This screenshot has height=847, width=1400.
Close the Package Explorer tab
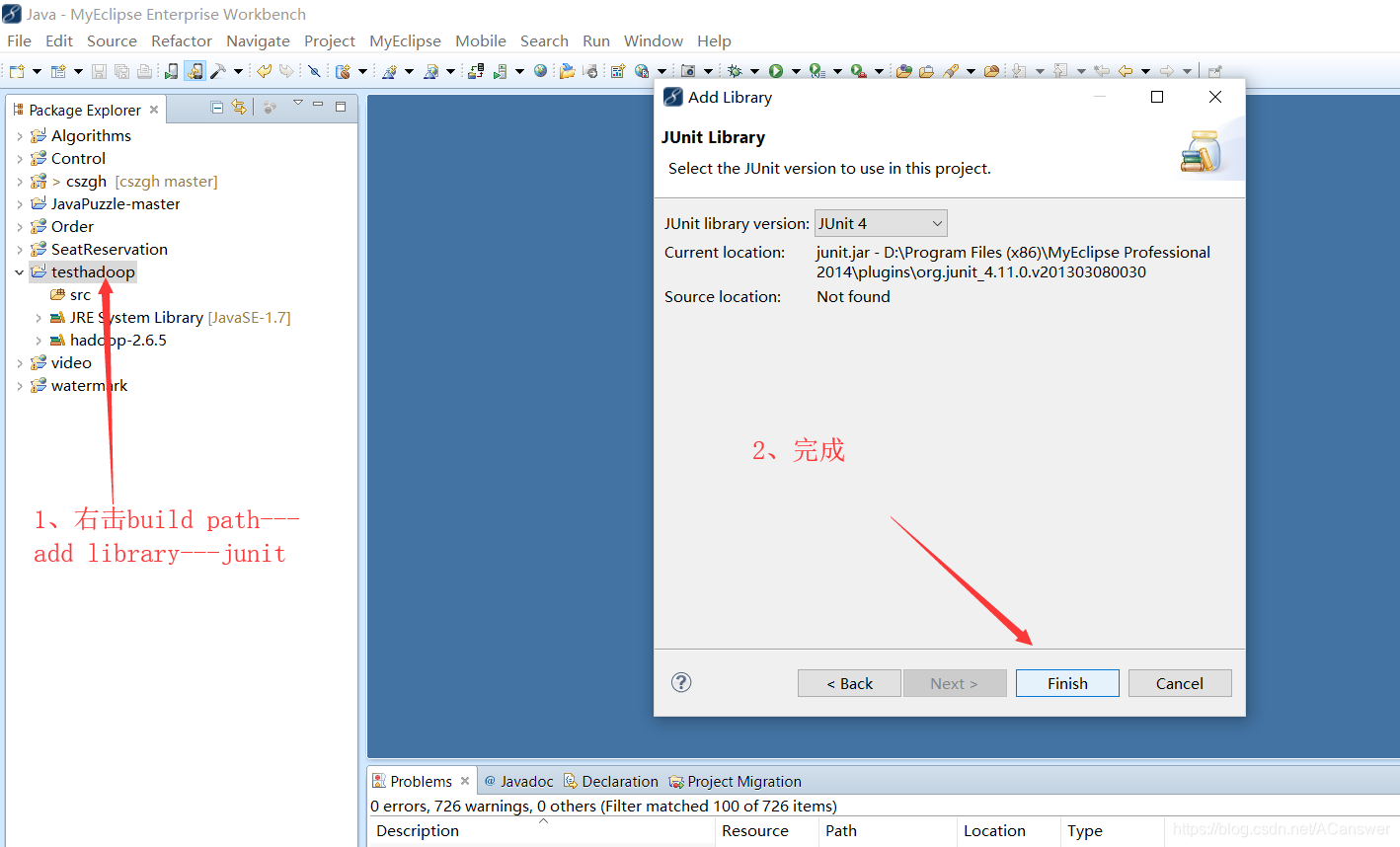tap(154, 110)
